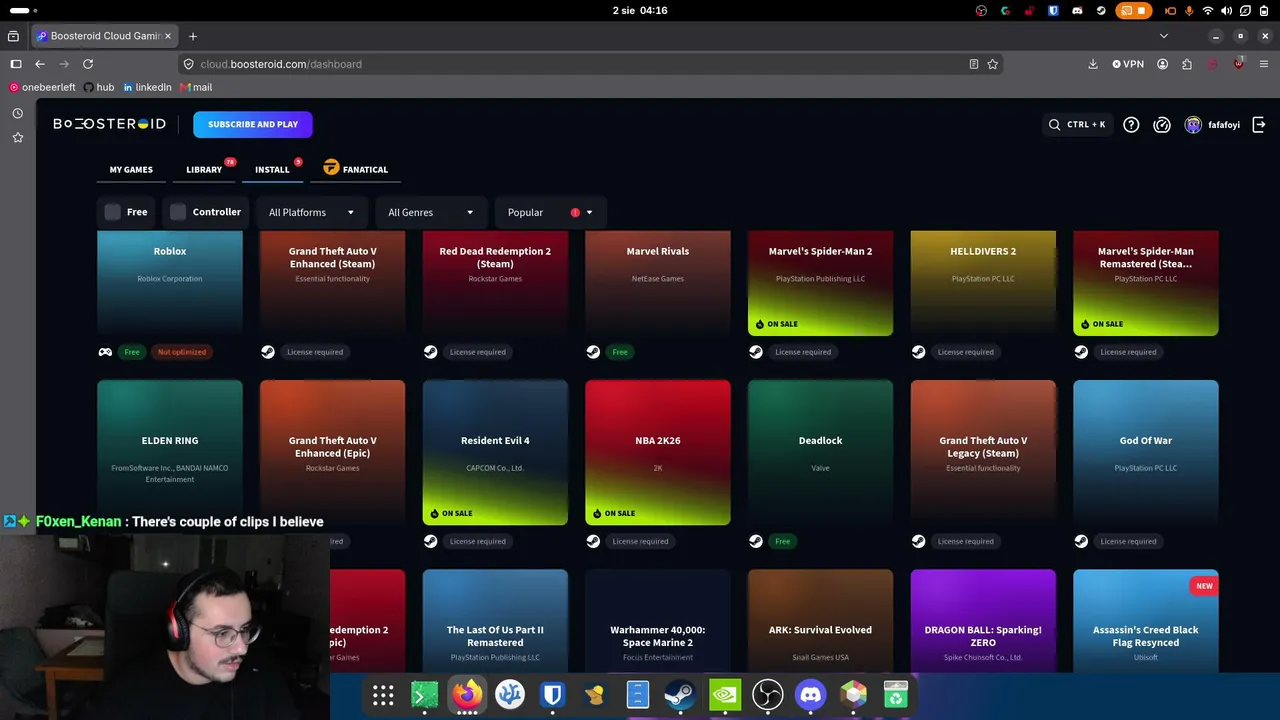Open reader view icon in address bar
Viewport: 1280px width, 720px height.
click(x=973, y=64)
